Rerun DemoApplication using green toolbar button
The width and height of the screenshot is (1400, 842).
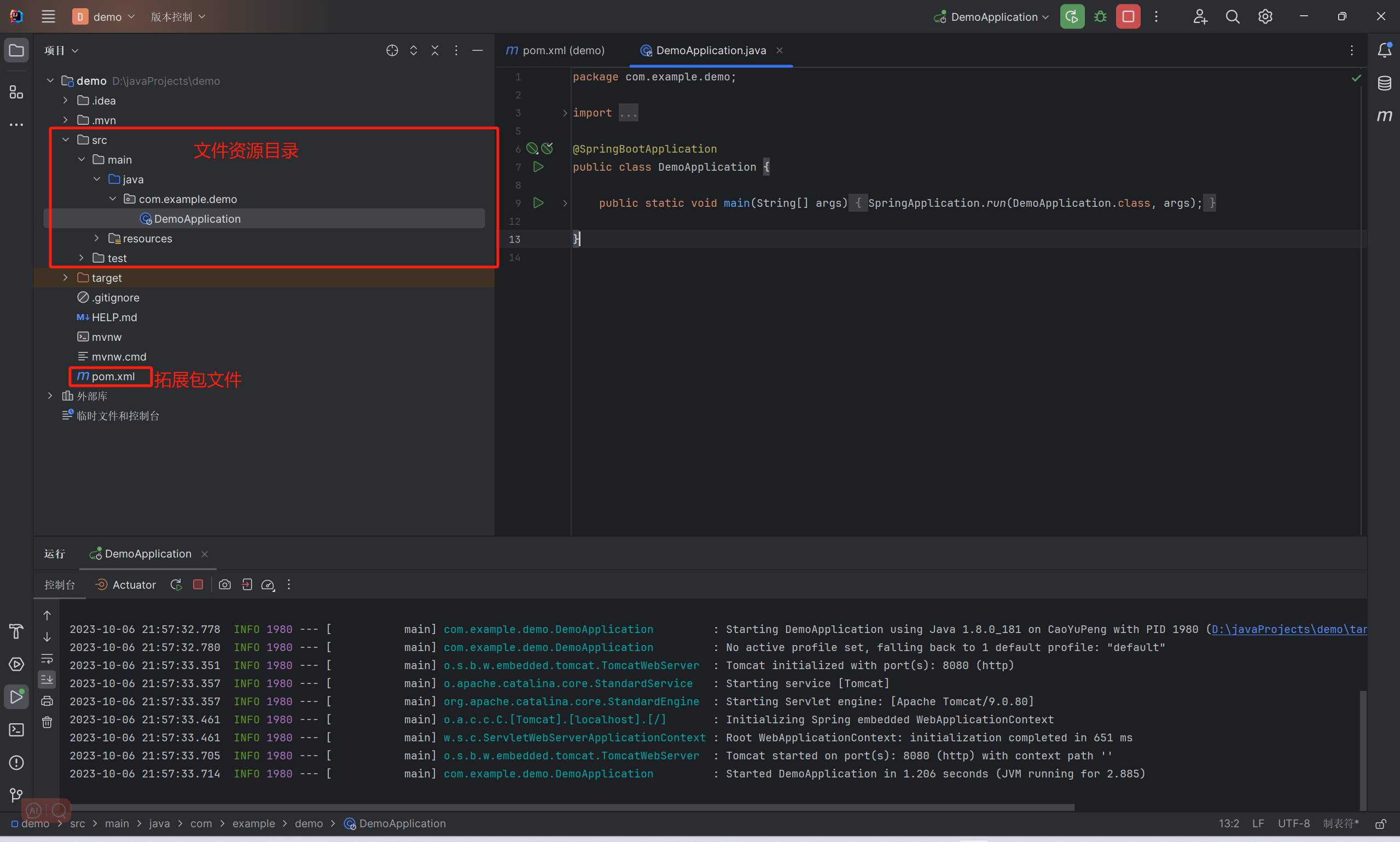click(x=1072, y=17)
